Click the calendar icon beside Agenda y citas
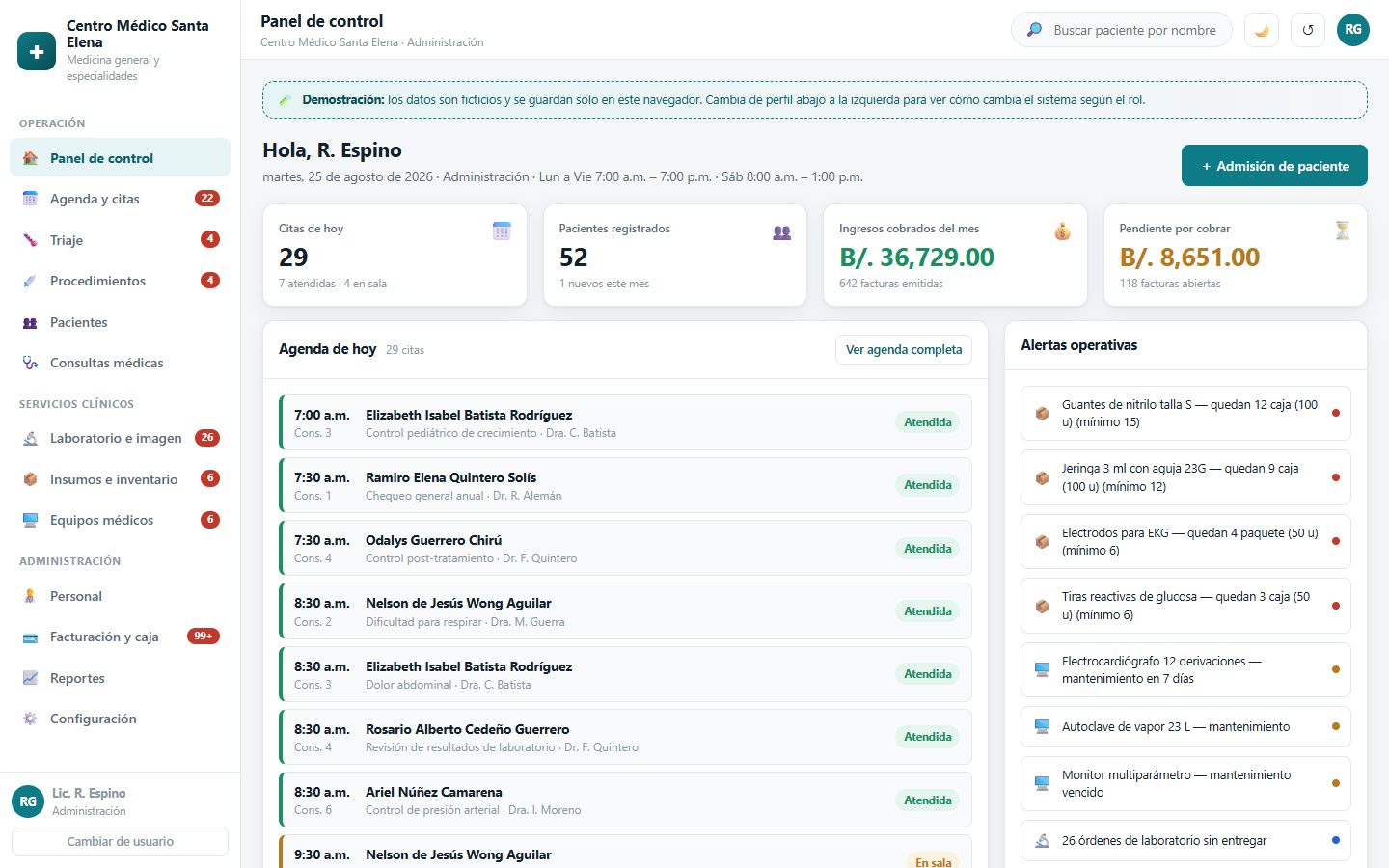Screen dimensions: 1389x868 [x=30, y=199]
